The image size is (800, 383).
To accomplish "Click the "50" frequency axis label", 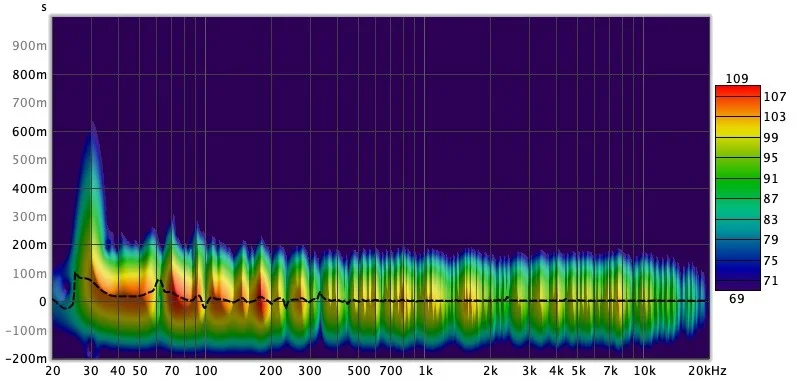I will point(140,371).
